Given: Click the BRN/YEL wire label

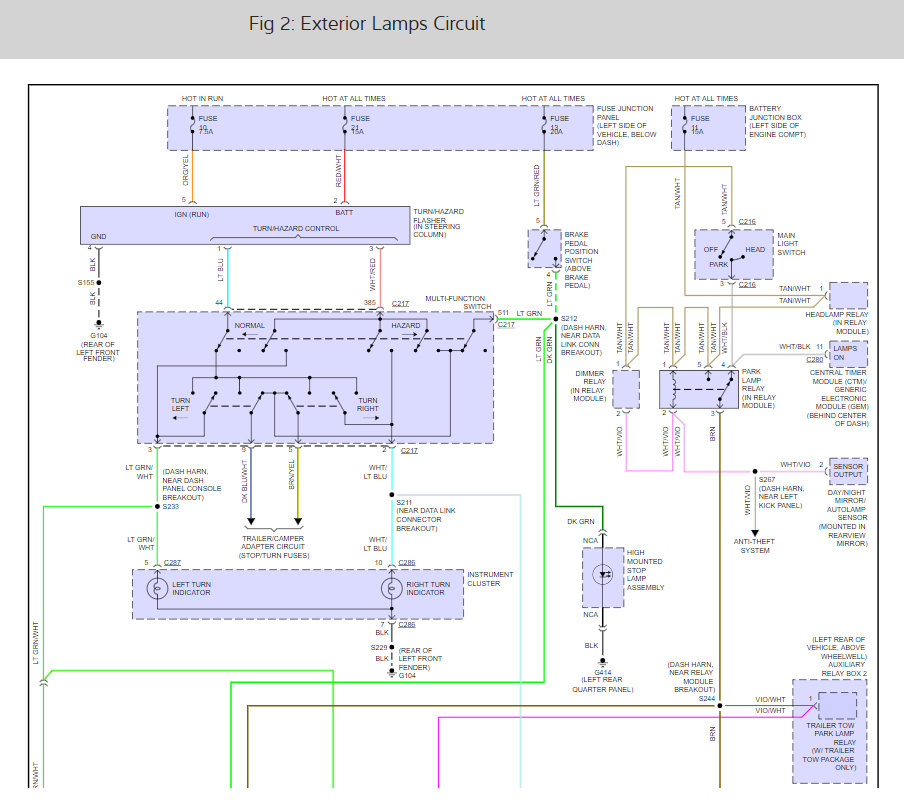Looking at the screenshot, I should point(292,474).
